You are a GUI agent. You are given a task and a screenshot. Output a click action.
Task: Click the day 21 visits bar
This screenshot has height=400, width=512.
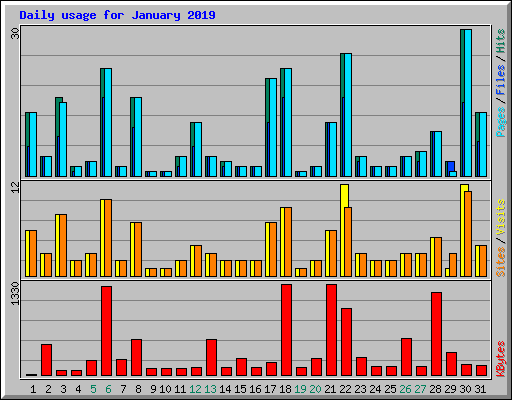click(327, 253)
